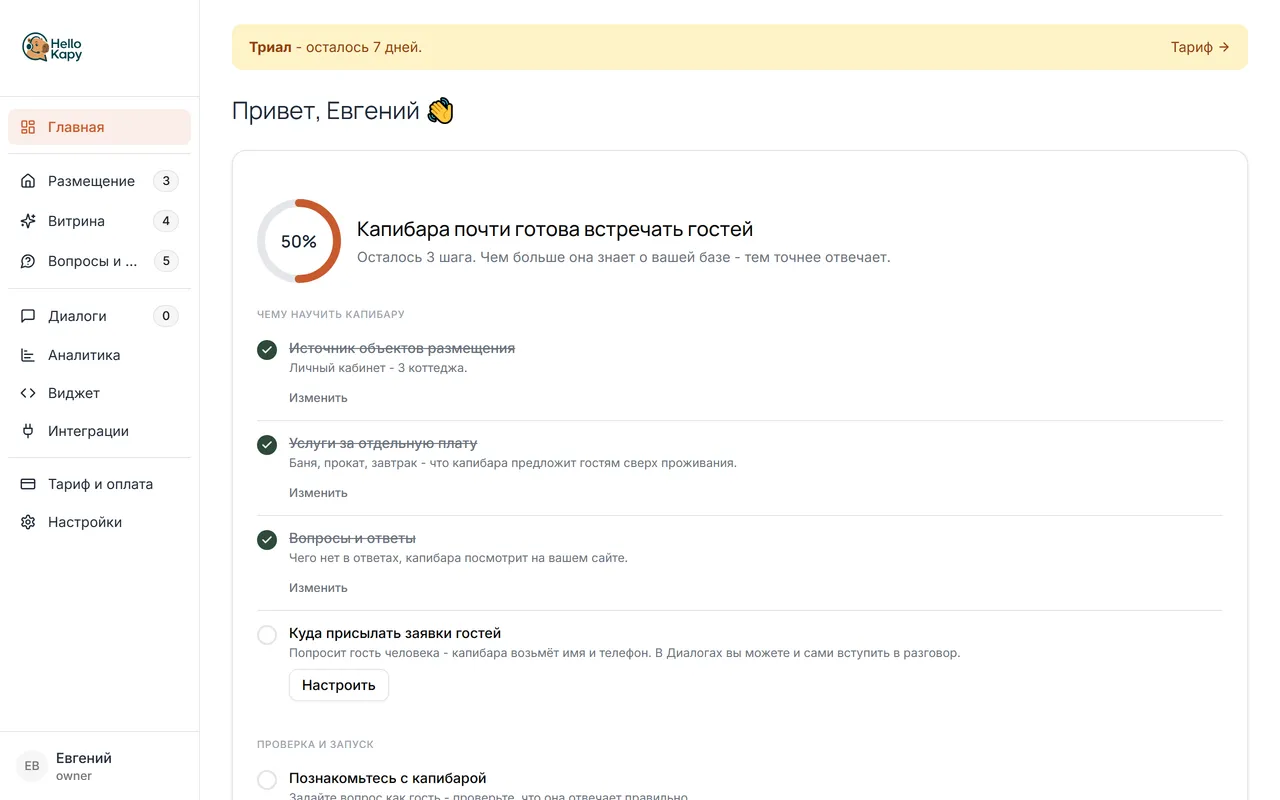
Task: Check the empty circle for Куда присылать заявки гостей
Action: [267, 635]
